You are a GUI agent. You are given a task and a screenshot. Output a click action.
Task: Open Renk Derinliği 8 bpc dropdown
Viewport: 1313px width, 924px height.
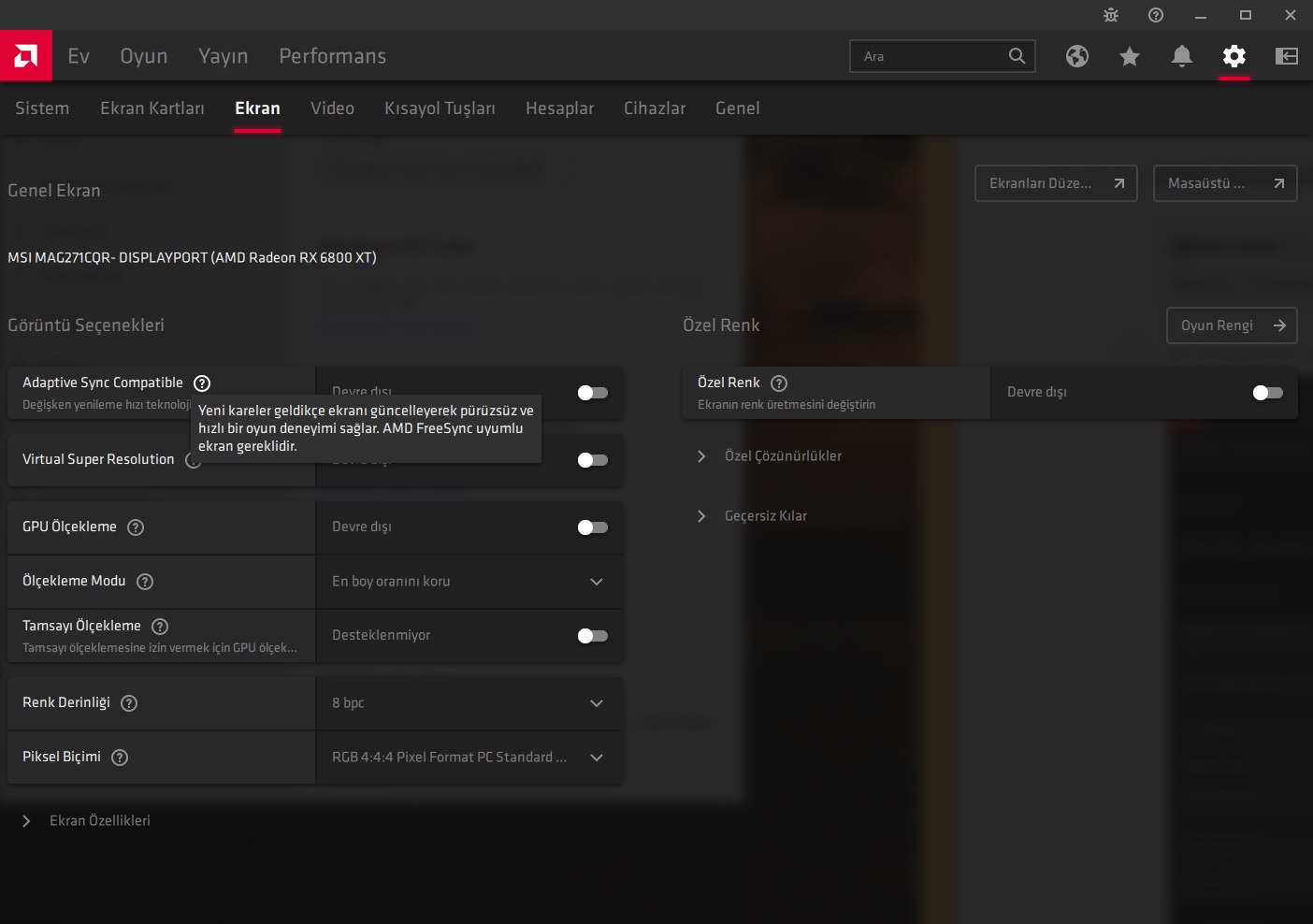(x=469, y=703)
